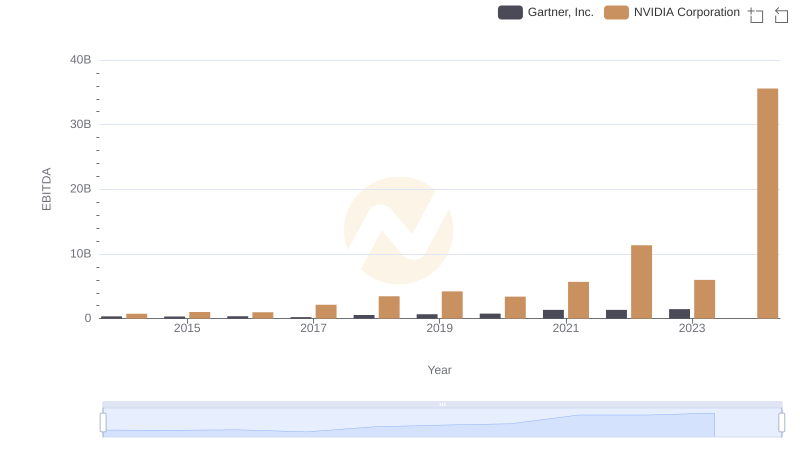Click the zoom reset icon
This screenshot has height=461, width=800.
coord(781,15)
